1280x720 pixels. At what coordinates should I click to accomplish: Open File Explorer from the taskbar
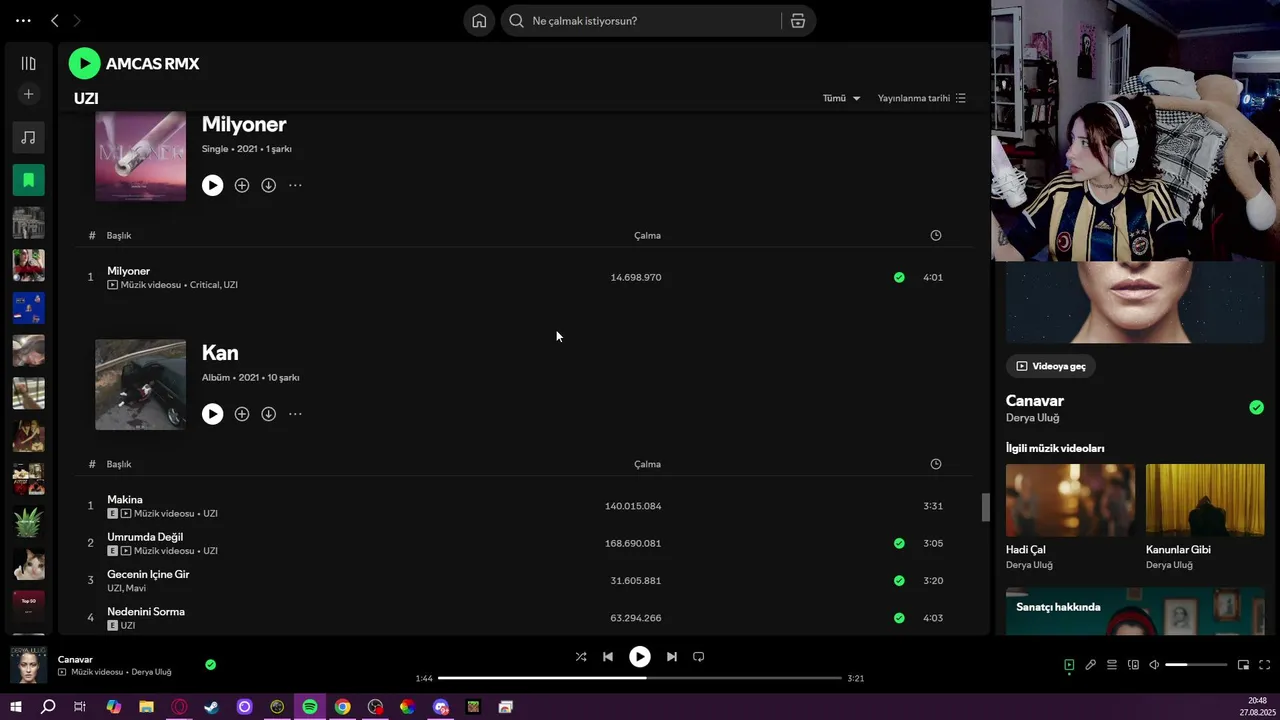(147, 707)
